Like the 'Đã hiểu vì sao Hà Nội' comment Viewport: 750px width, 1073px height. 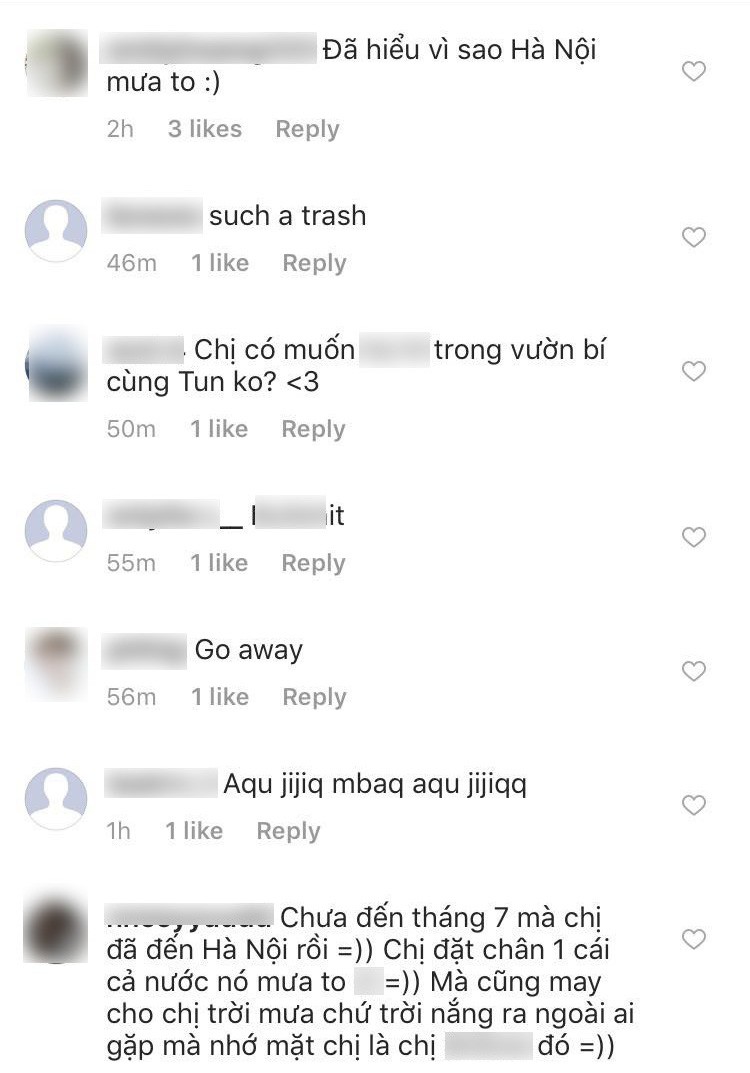coord(694,70)
